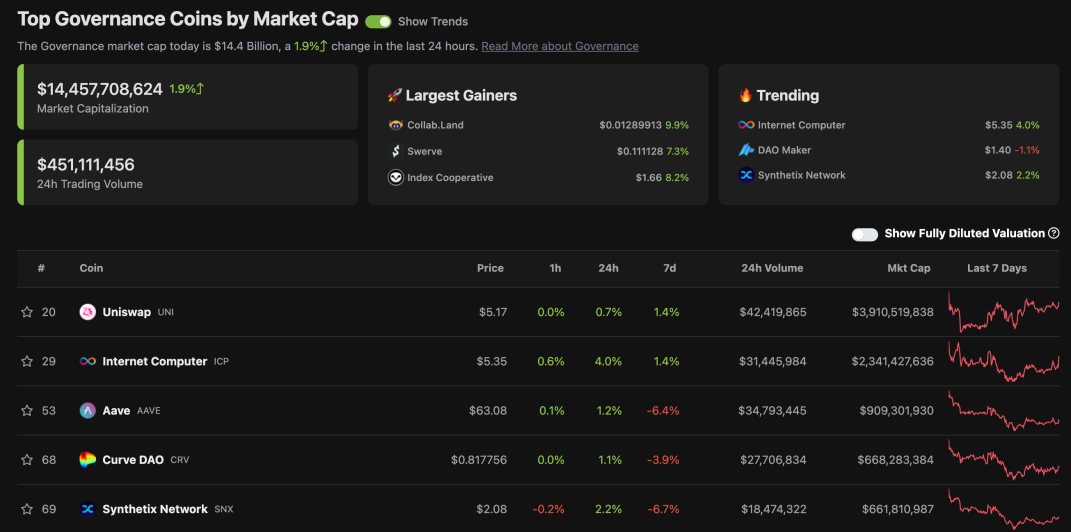
Task: Click the Swerve icon in Largest Gainers
Action: pos(395,151)
